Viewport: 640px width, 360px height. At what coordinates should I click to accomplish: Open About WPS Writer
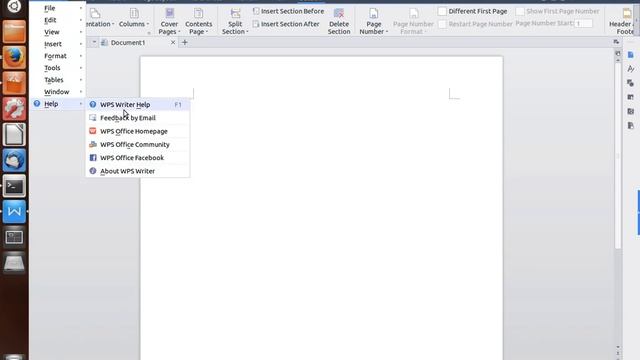coord(138,171)
